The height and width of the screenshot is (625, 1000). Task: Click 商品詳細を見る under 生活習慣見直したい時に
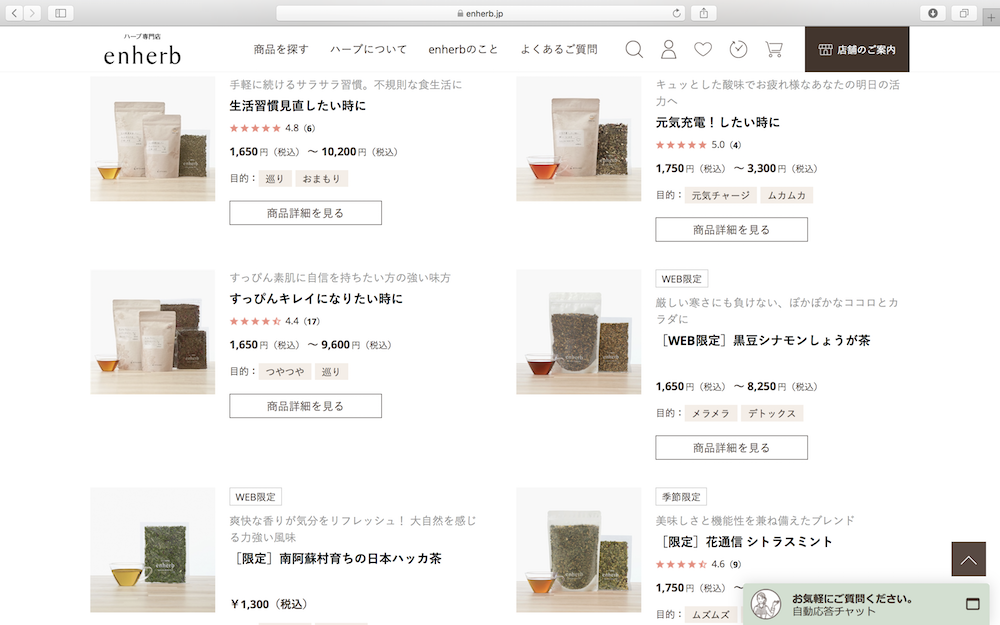coord(305,213)
